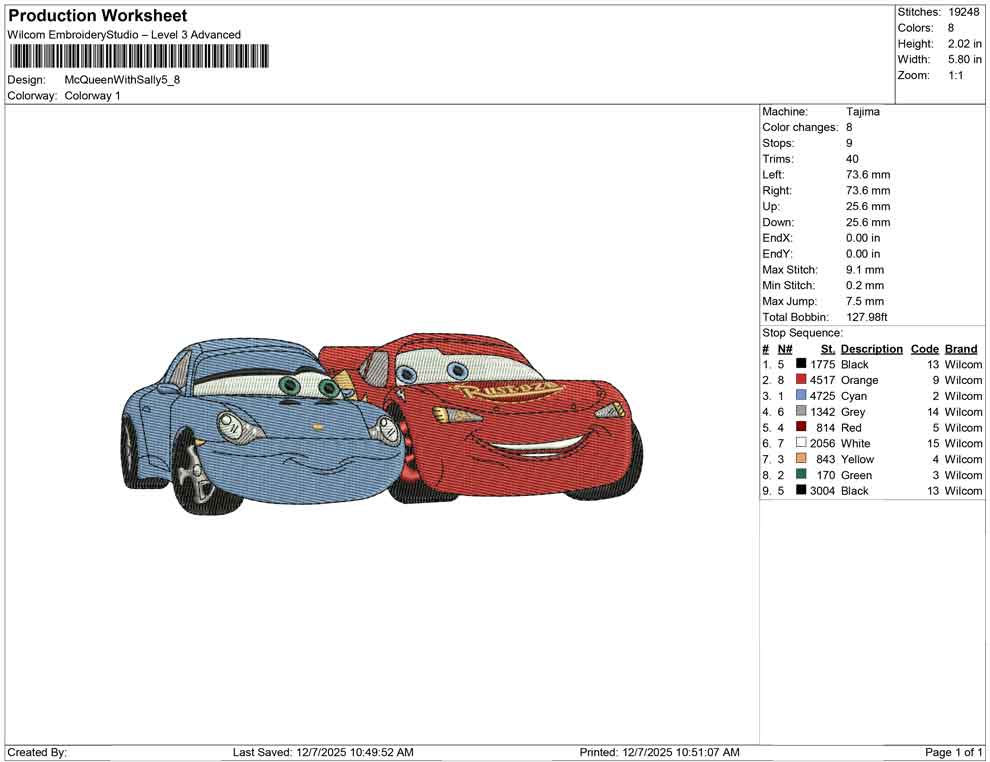Viewport: 990px width, 762px height.
Task: Click the Machine value 'Tajima'
Action: (x=862, y=111)
